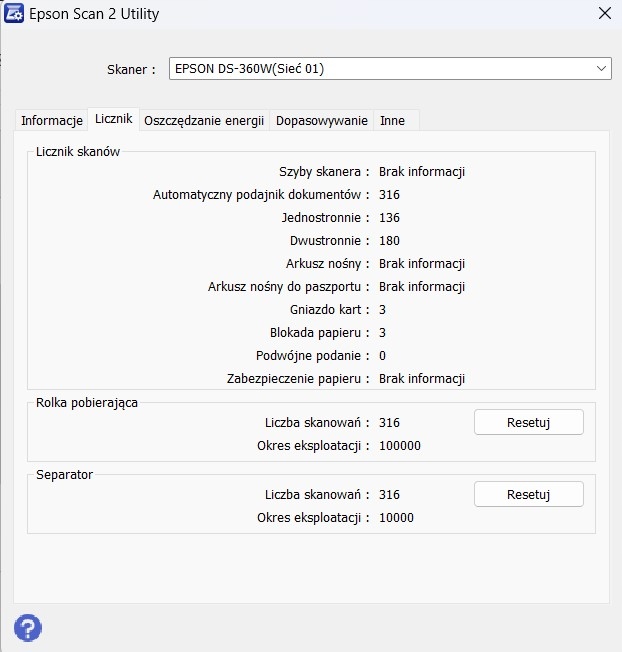622x652 pixels.
Task: Click the Separator Liczba skanowań value 316
Action: (x=389, y=494)
